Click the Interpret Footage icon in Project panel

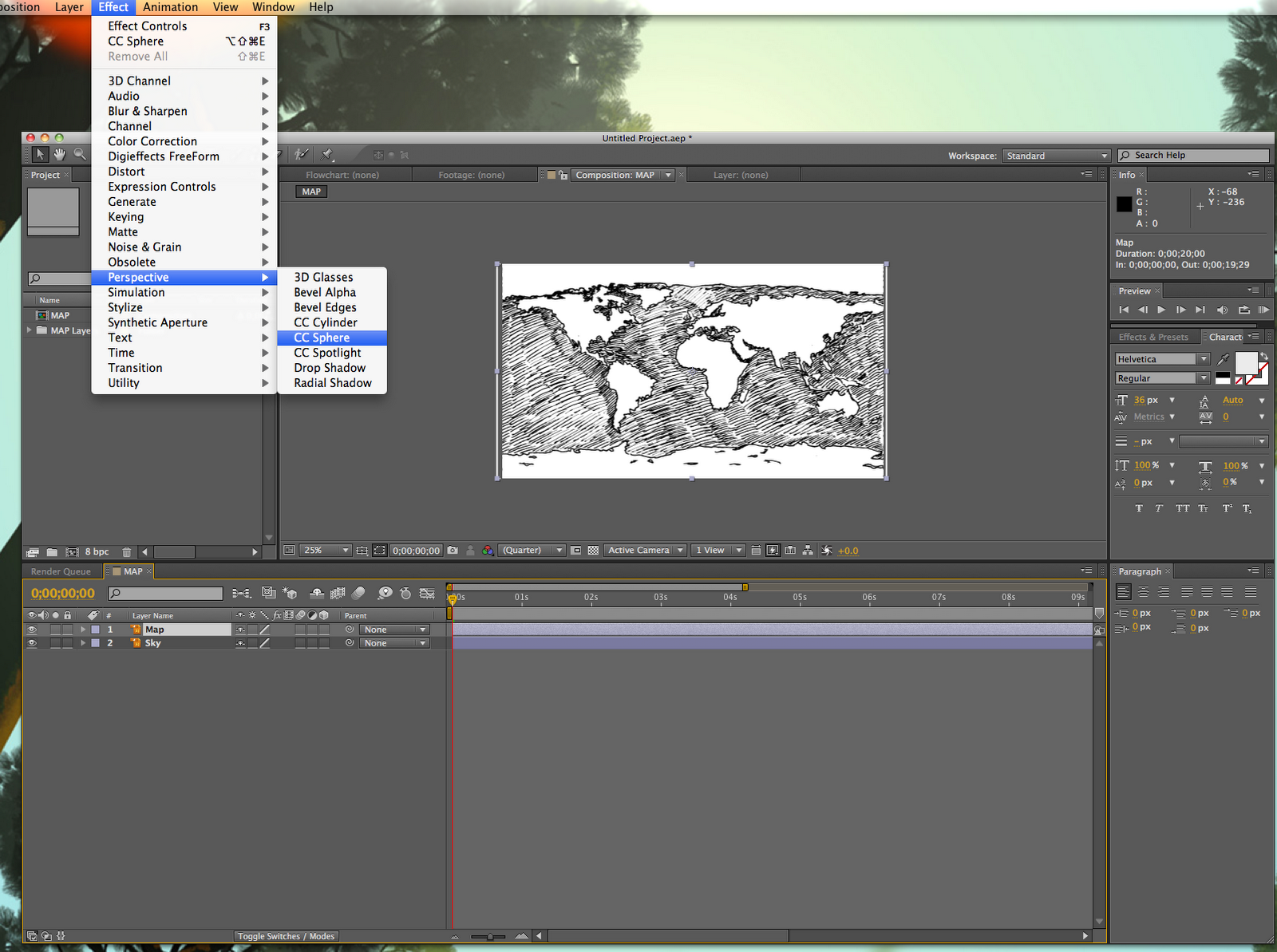(x=33, y=551)
